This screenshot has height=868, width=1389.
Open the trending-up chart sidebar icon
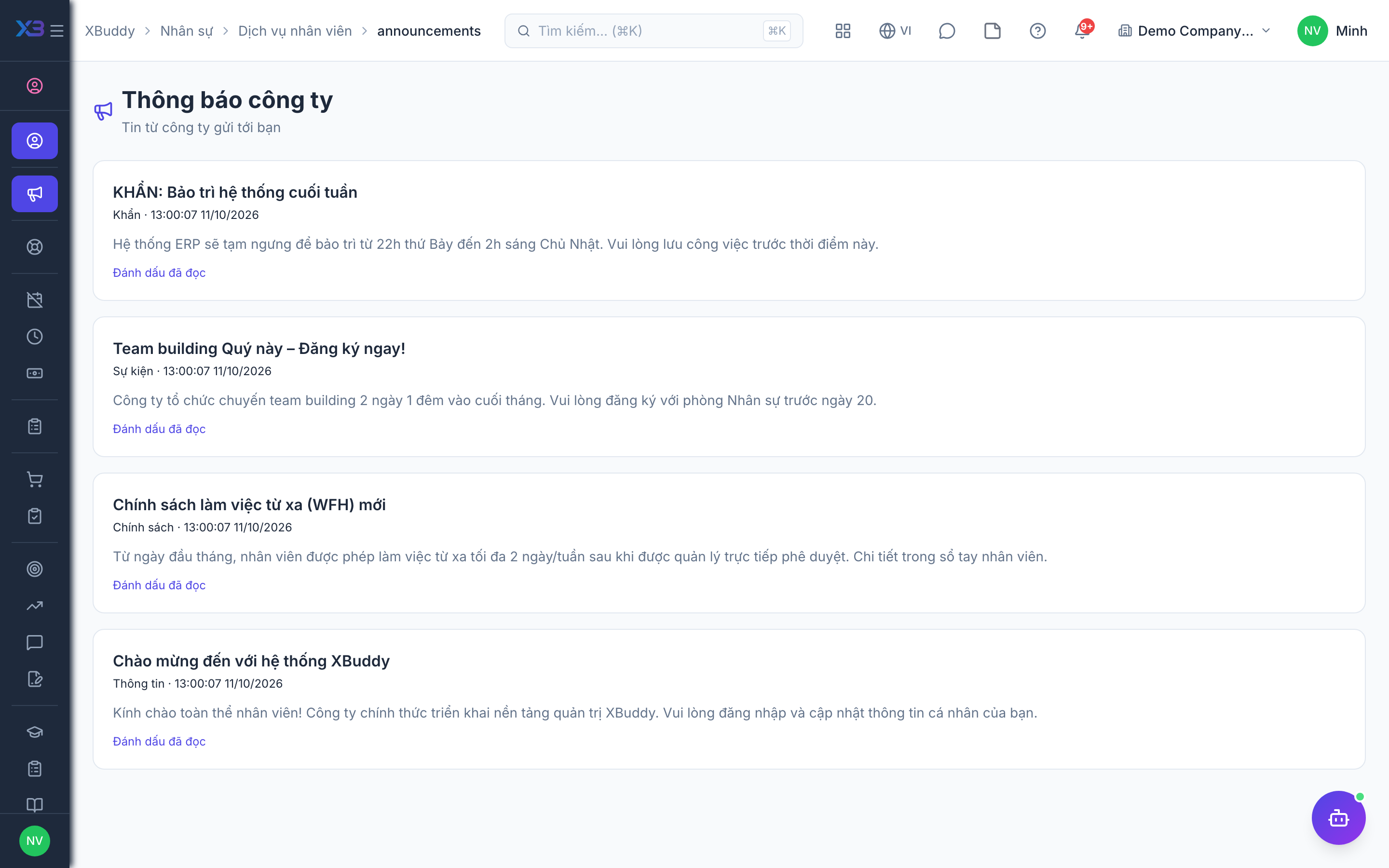point(34,606)
